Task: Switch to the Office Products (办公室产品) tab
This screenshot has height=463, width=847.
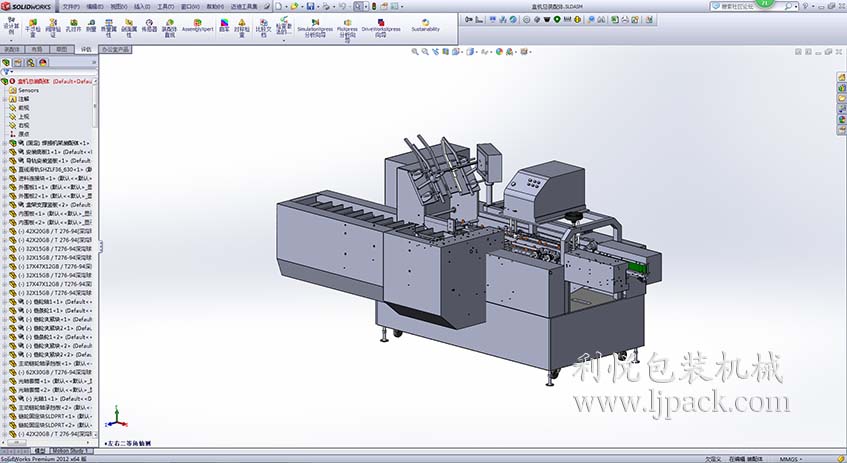Action: (x=116, y=48)
